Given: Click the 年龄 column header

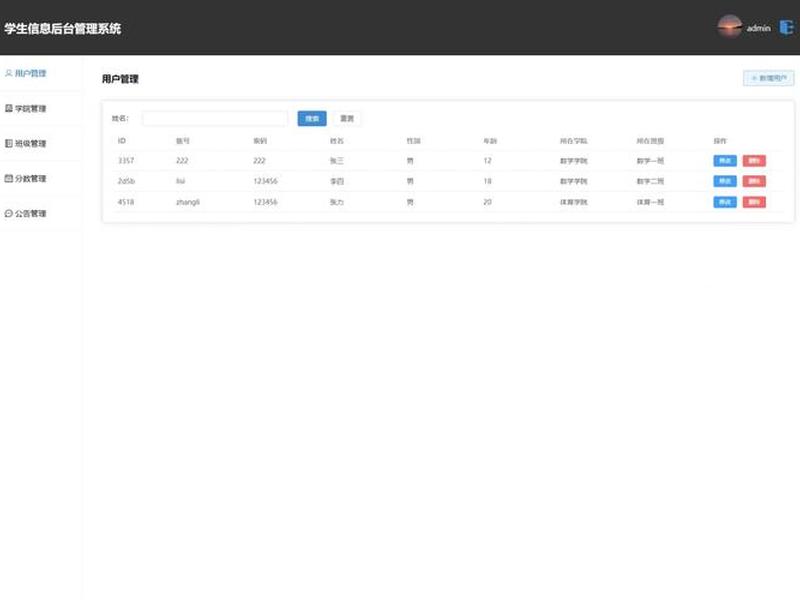Looking at the screenshot, I should (x=490, y=141).
